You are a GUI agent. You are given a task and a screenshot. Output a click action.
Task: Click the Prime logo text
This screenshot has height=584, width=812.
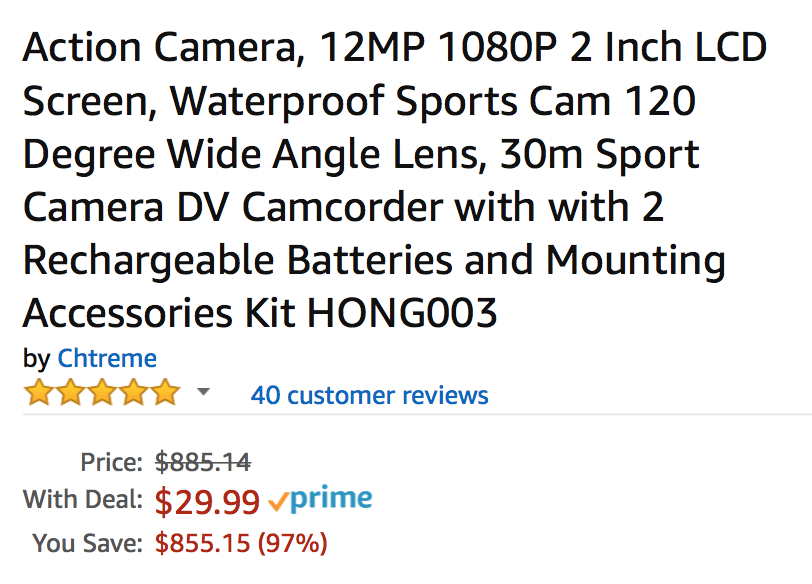(x=331, y=499)
